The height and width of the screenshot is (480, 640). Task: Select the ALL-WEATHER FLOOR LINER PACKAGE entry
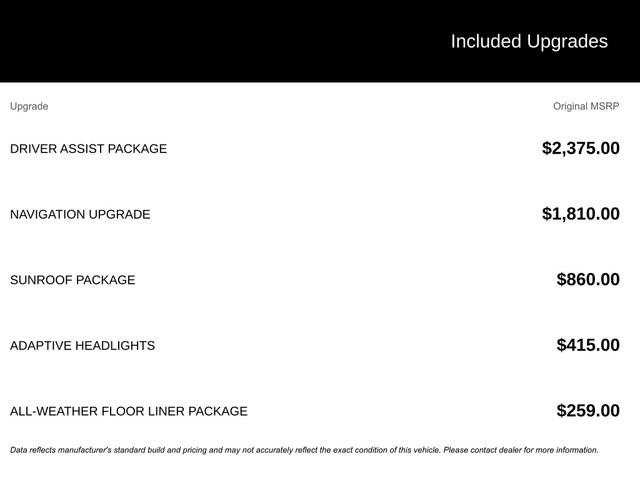pyautogui.click(x=129, y=411)
